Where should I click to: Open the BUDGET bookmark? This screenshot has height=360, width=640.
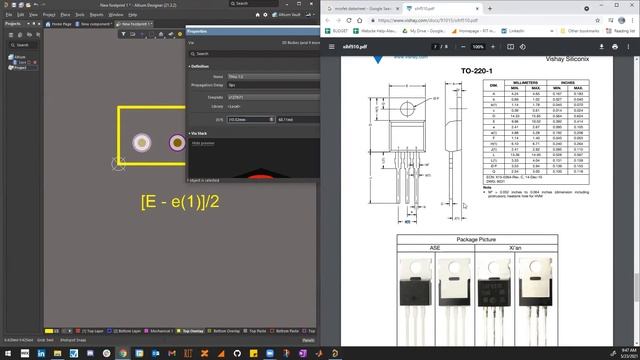pos(337,31)
